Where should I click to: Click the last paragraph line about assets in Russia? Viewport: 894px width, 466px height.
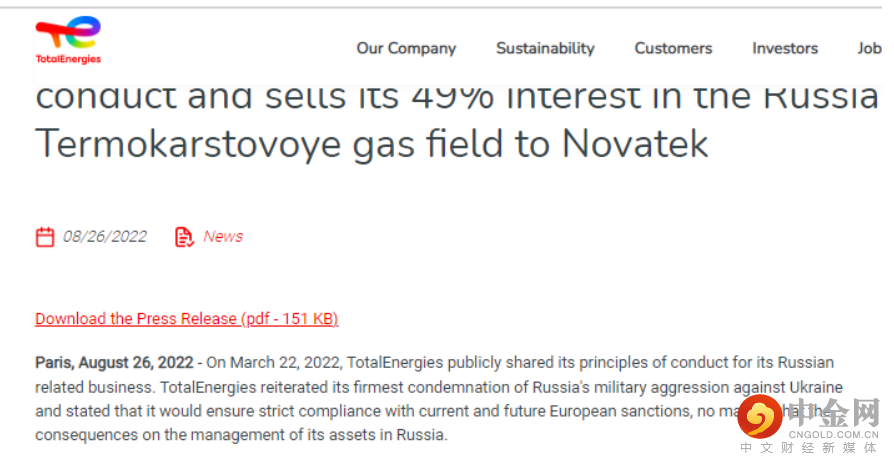pyautogui.click(x=241, y=435)
